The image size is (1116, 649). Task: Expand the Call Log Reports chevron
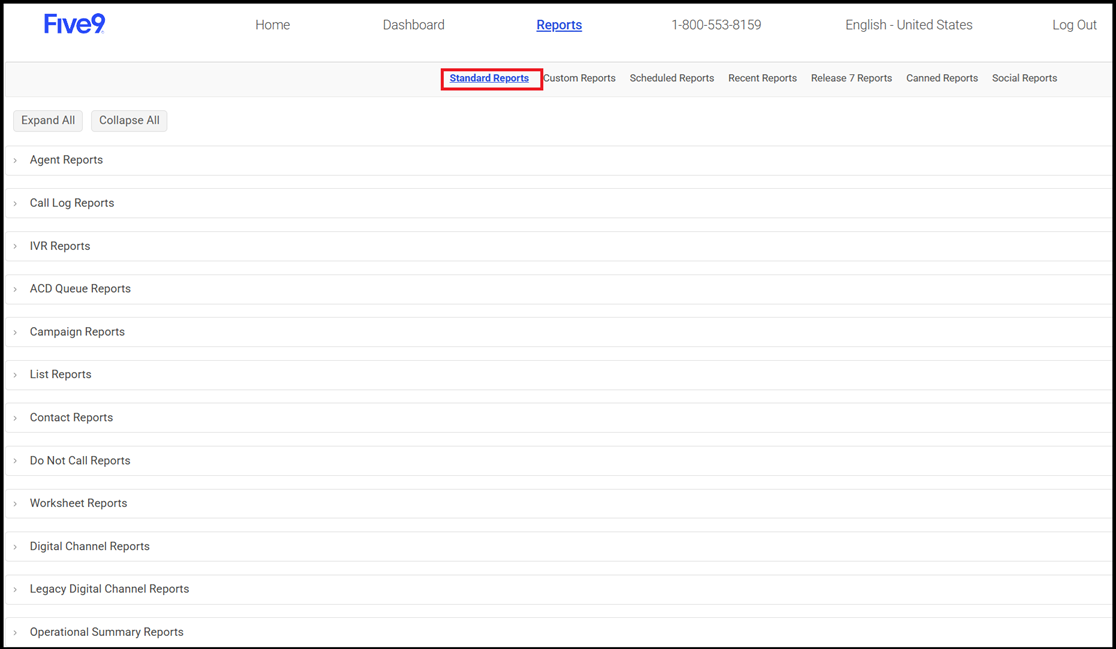[15, 204]
